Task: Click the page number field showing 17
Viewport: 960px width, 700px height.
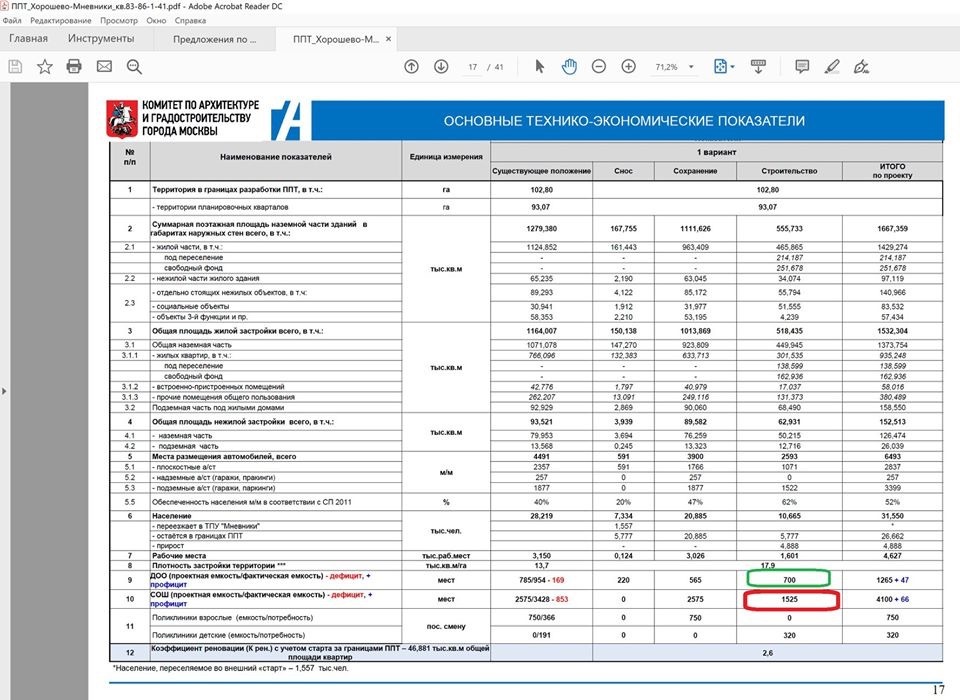Action: (x=473, y=67)
